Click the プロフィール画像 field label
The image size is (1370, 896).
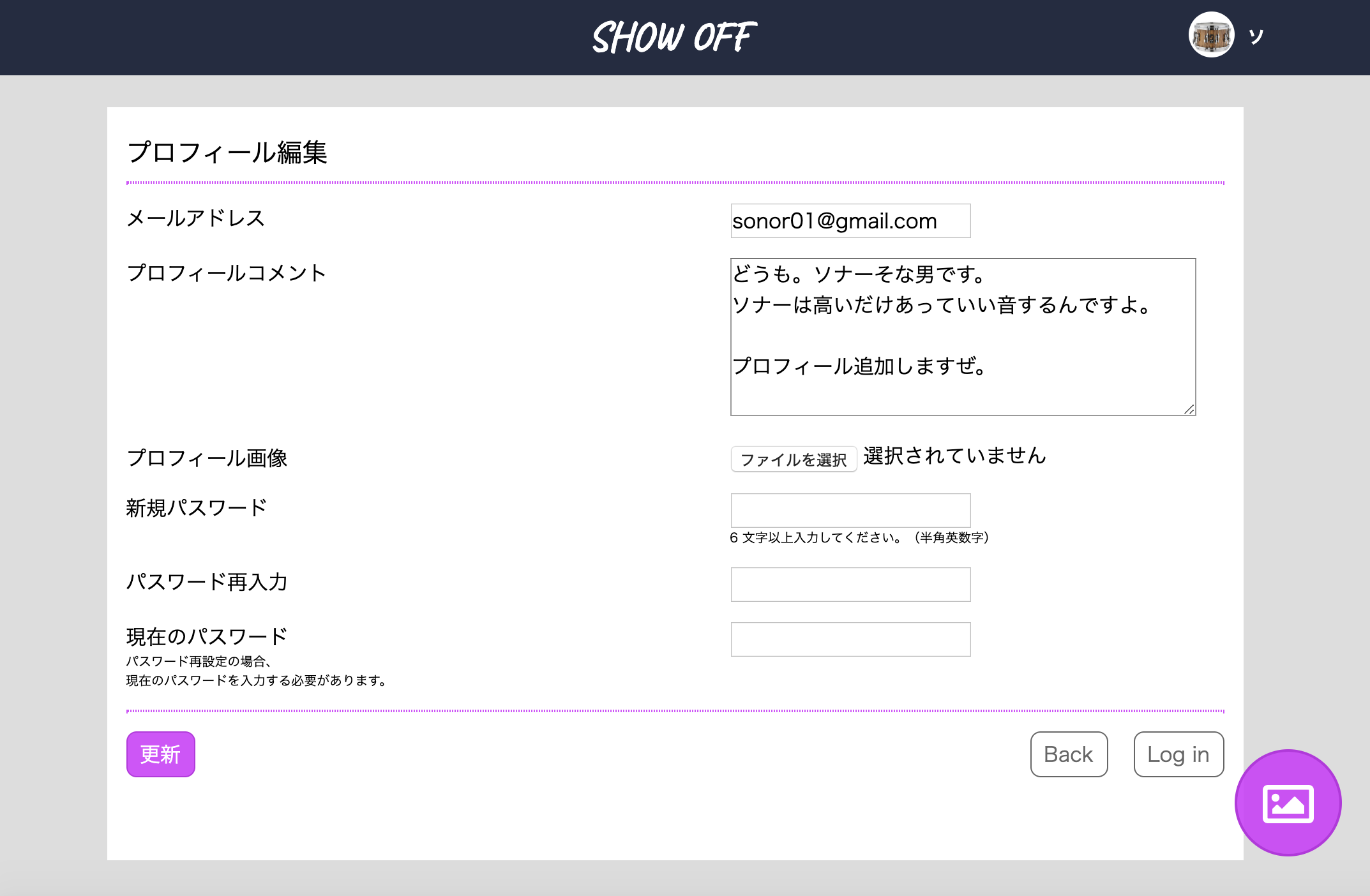point(206,458)
